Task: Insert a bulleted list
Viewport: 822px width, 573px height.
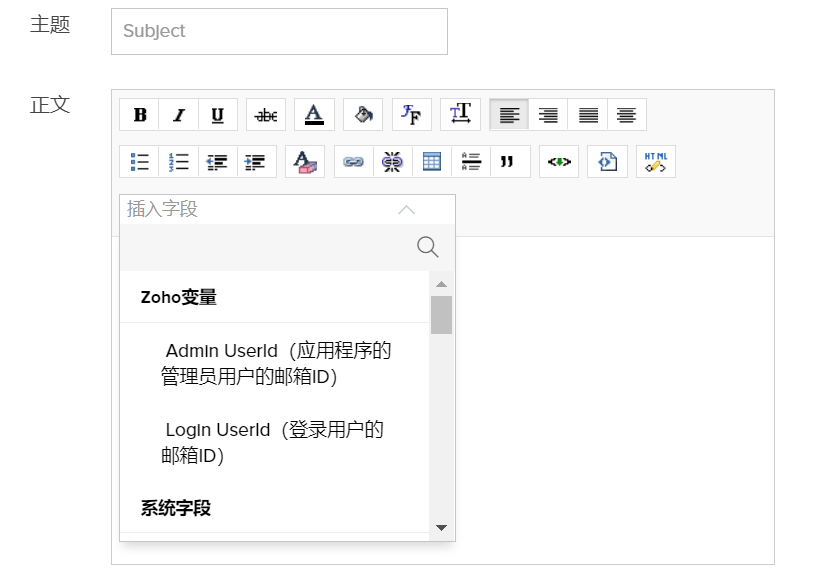Action: [139, 161]
